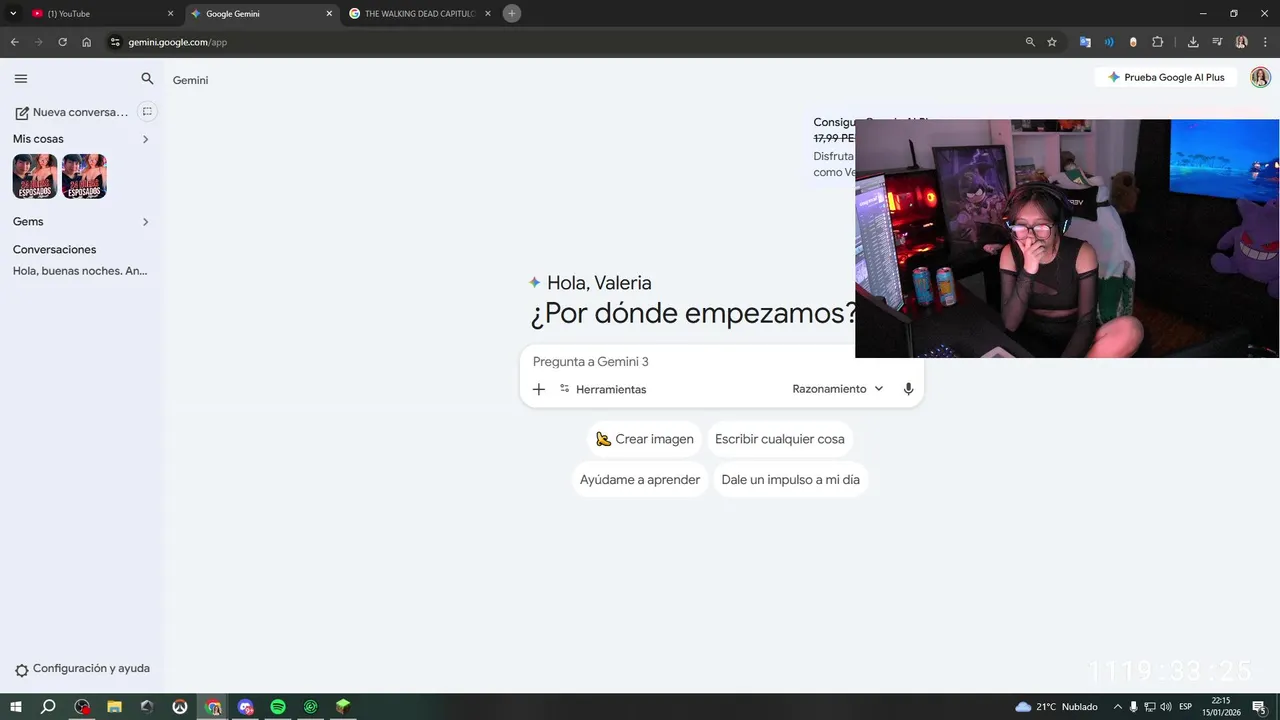Click the speaker volume icon in system tray
This screenshot has width=1280, height=720.
pos(1166,707)
